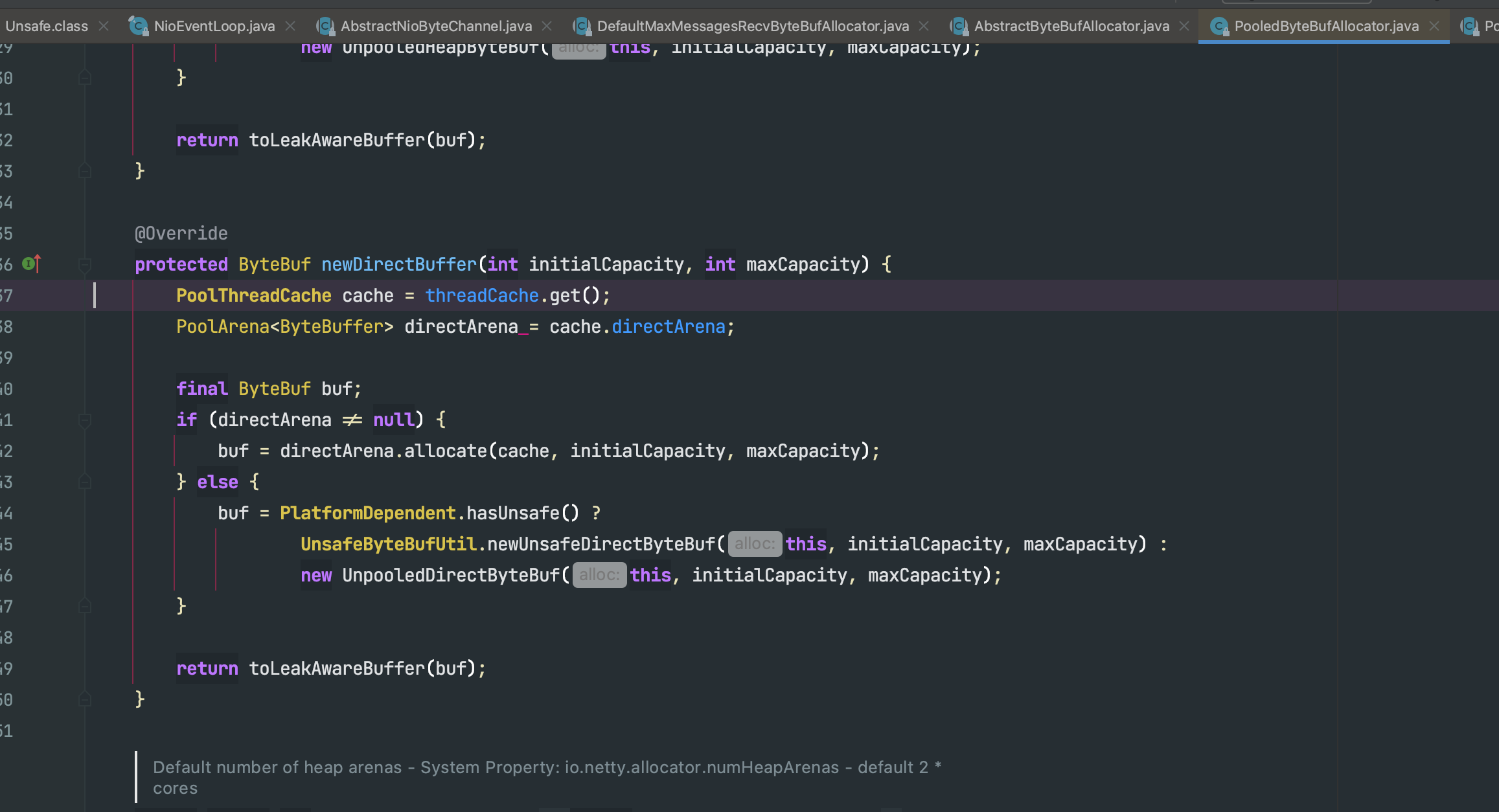This screenshot has height=812, width=1499.
Task: Click the overridden method gutter icon
Action: point(30,264)
